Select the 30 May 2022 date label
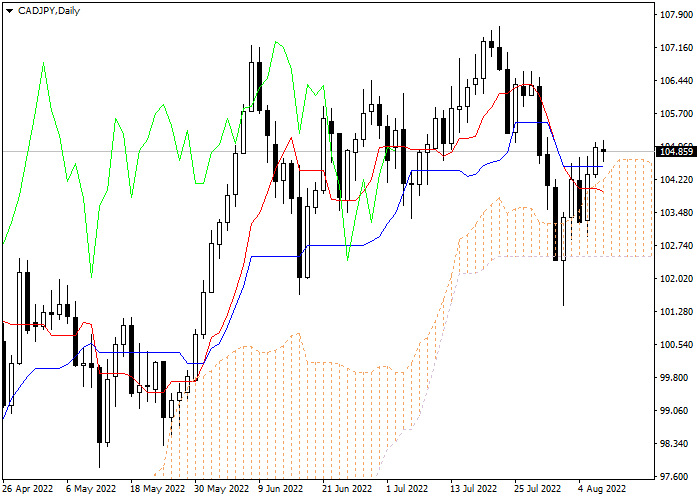The image size is (700, 500). [x=222, y=489]
